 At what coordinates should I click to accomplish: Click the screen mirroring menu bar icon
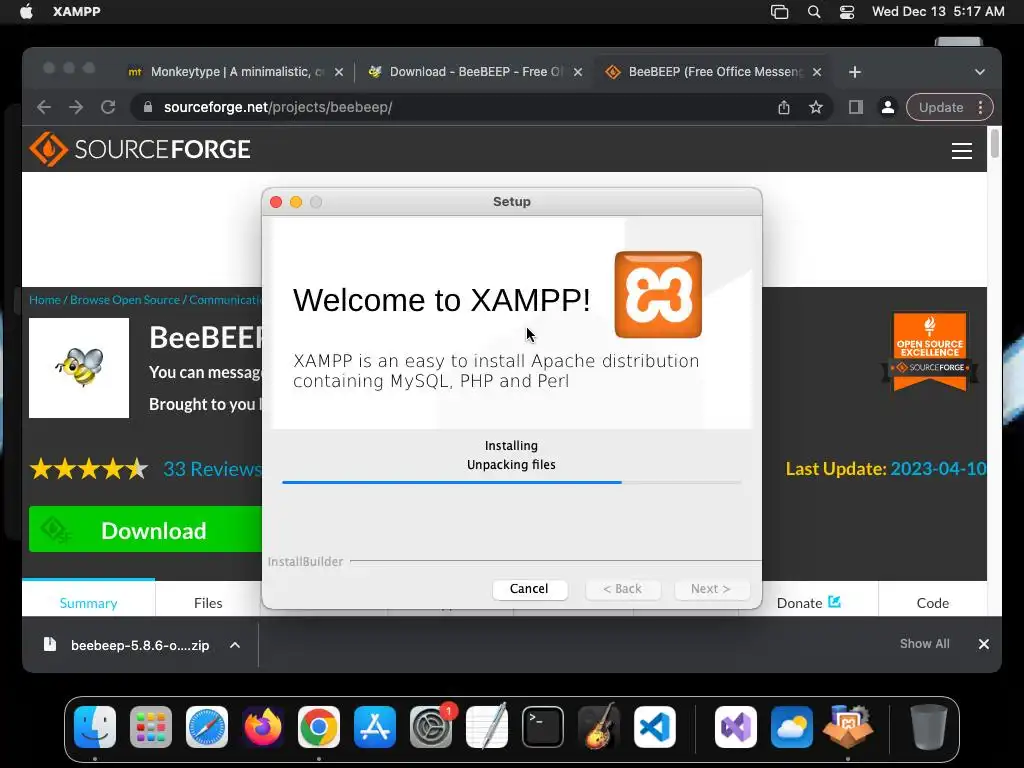[x=780, y=12]
